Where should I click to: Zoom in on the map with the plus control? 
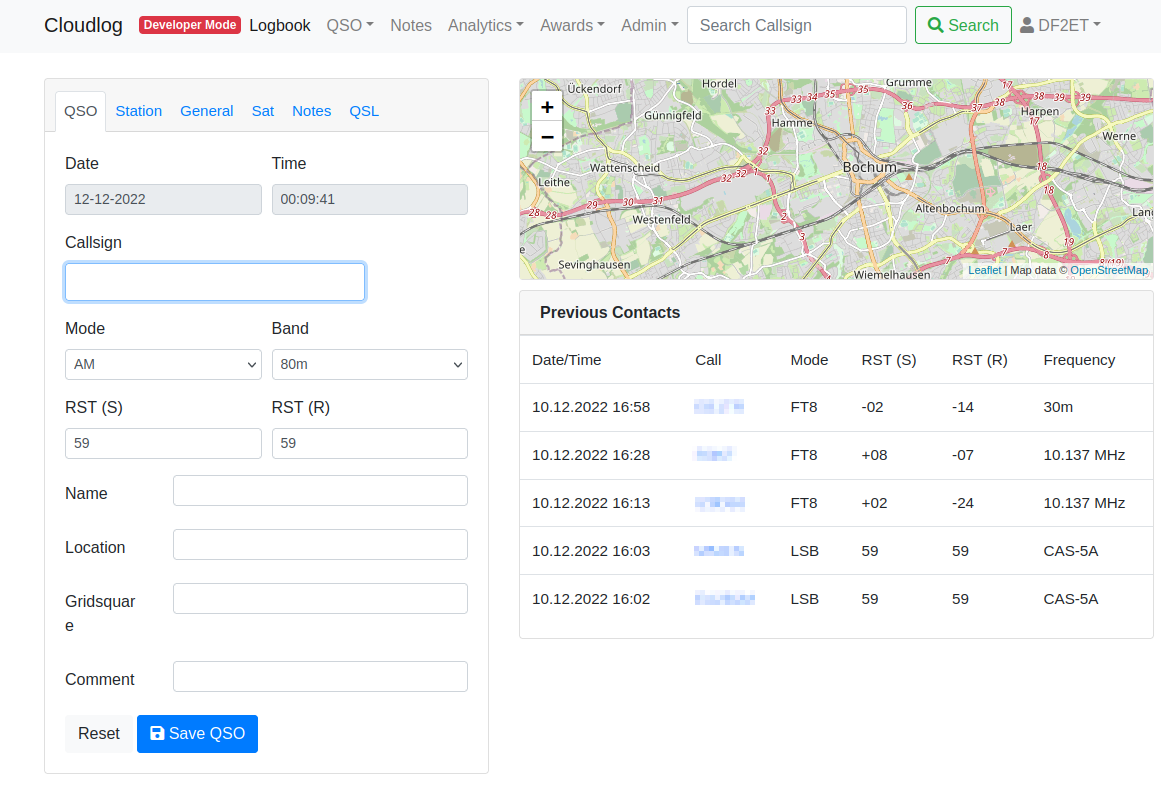546,106
